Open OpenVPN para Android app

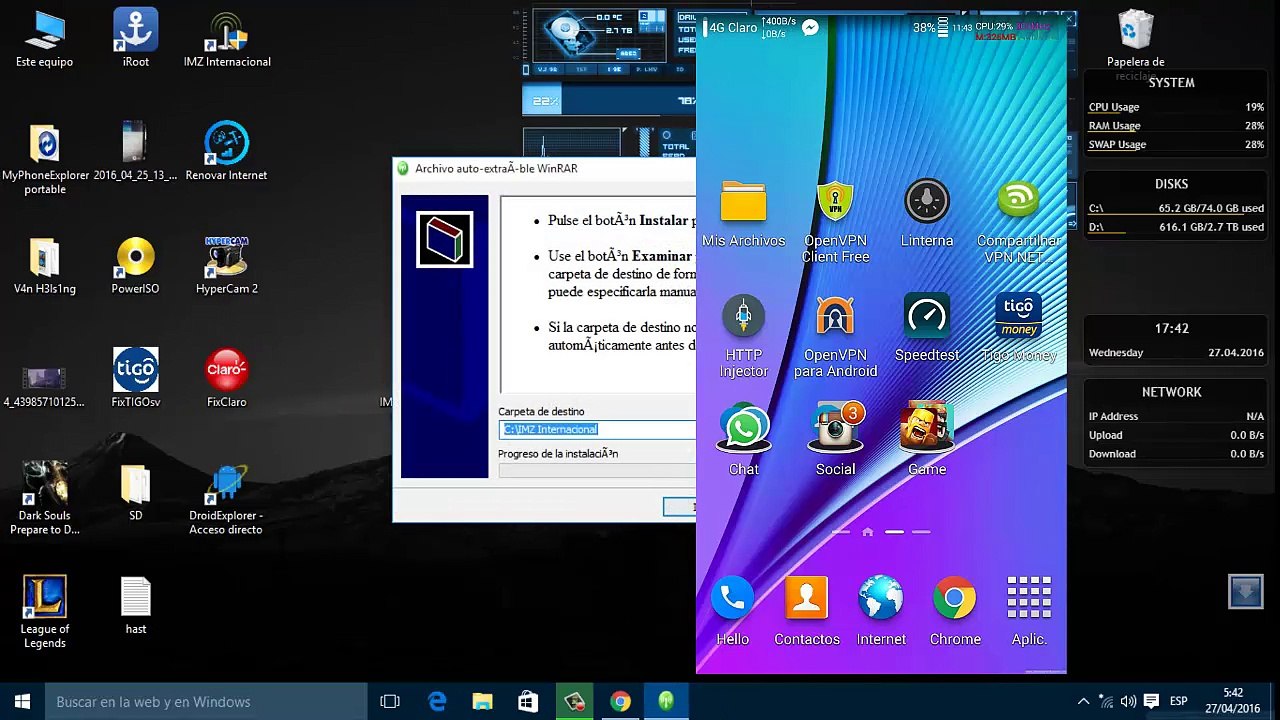835,336
